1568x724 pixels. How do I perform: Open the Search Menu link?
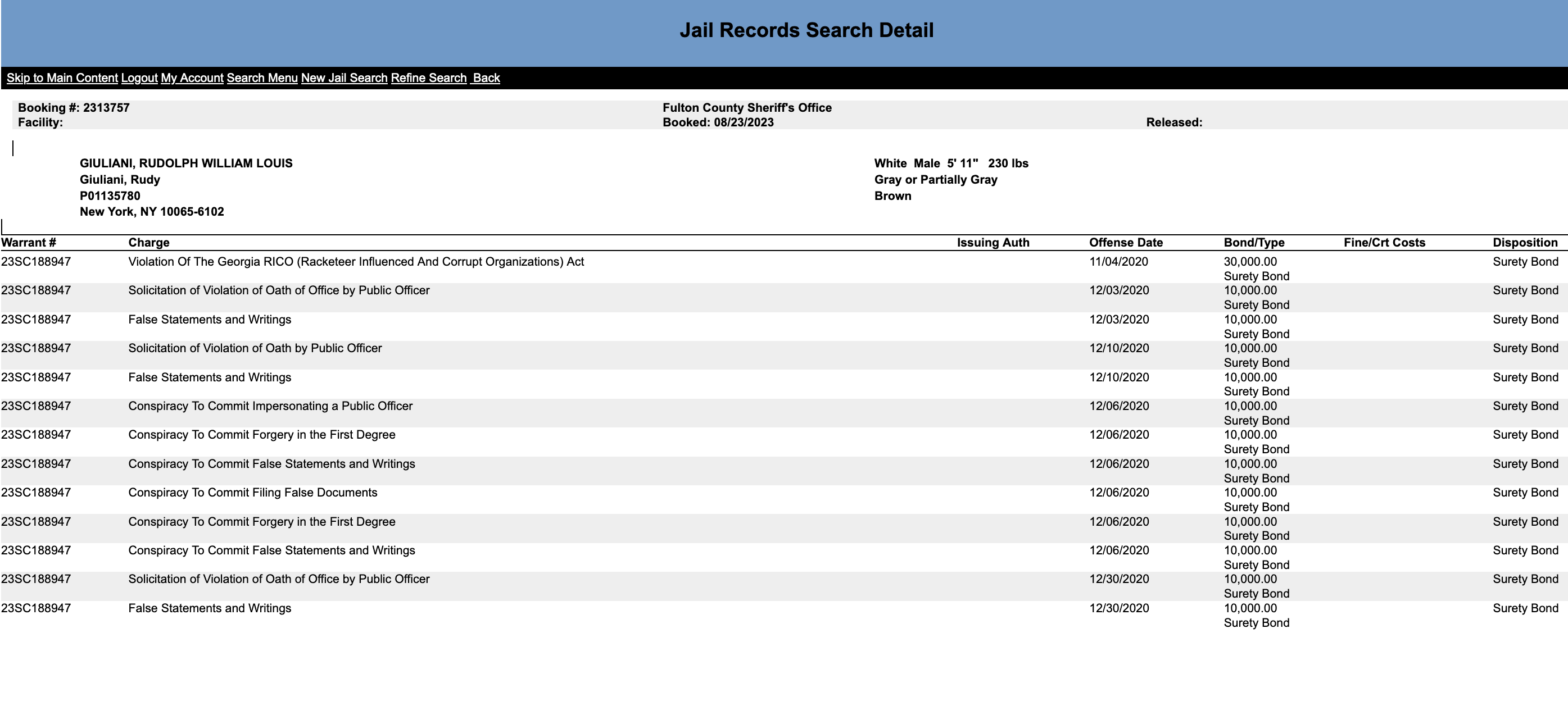pos(262,78)
